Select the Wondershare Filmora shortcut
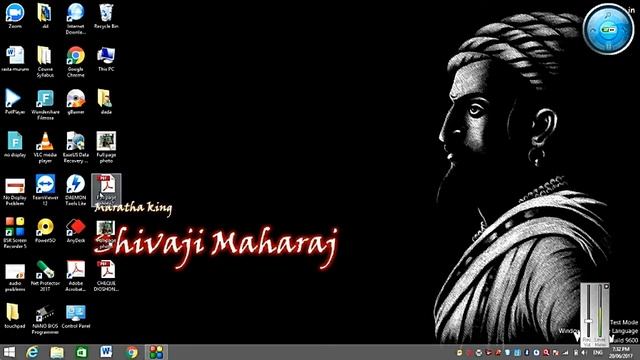Screen dimensions: 640x360 pyautogui.click(x=45, y=104)
